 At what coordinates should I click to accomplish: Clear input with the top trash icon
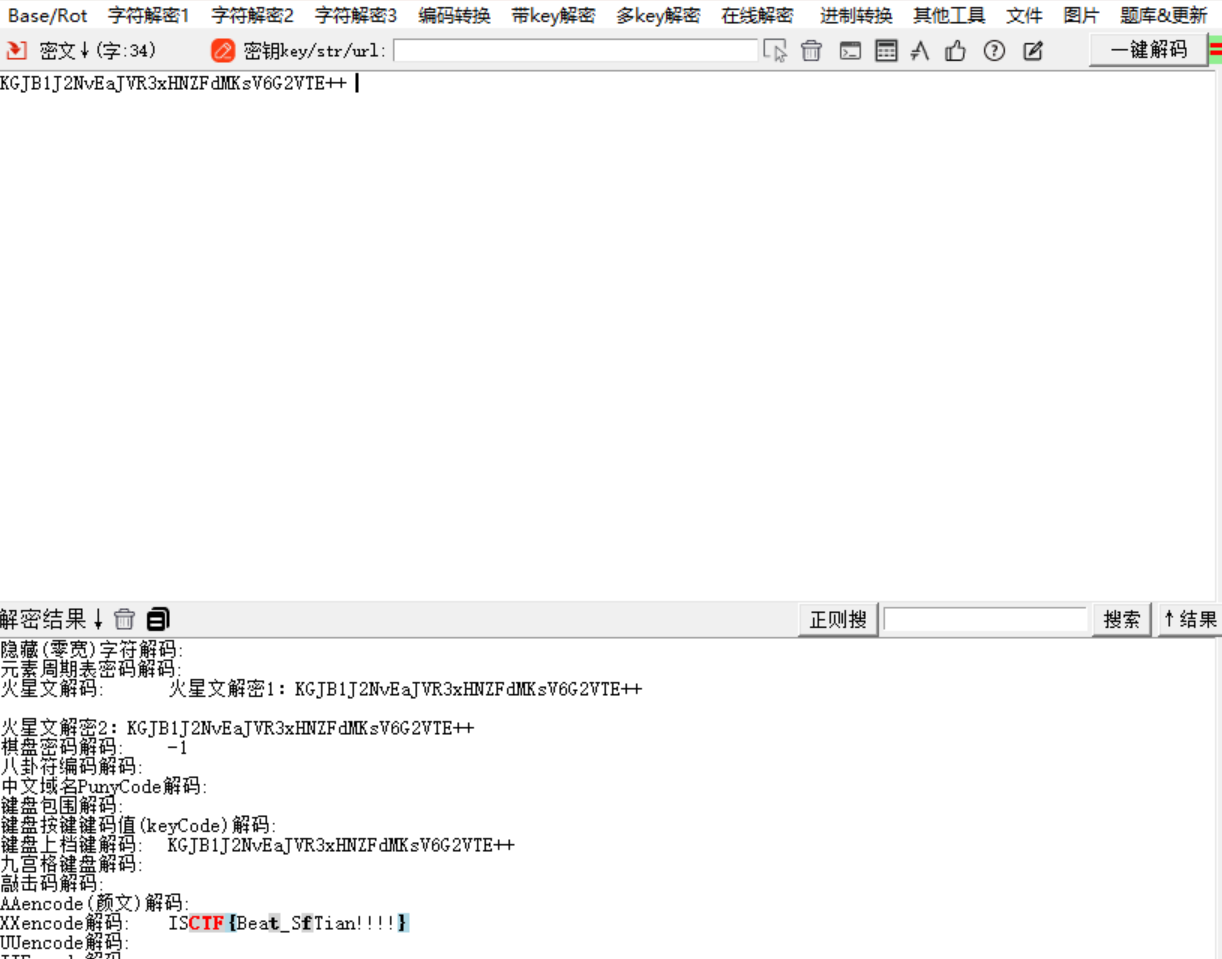811,50
